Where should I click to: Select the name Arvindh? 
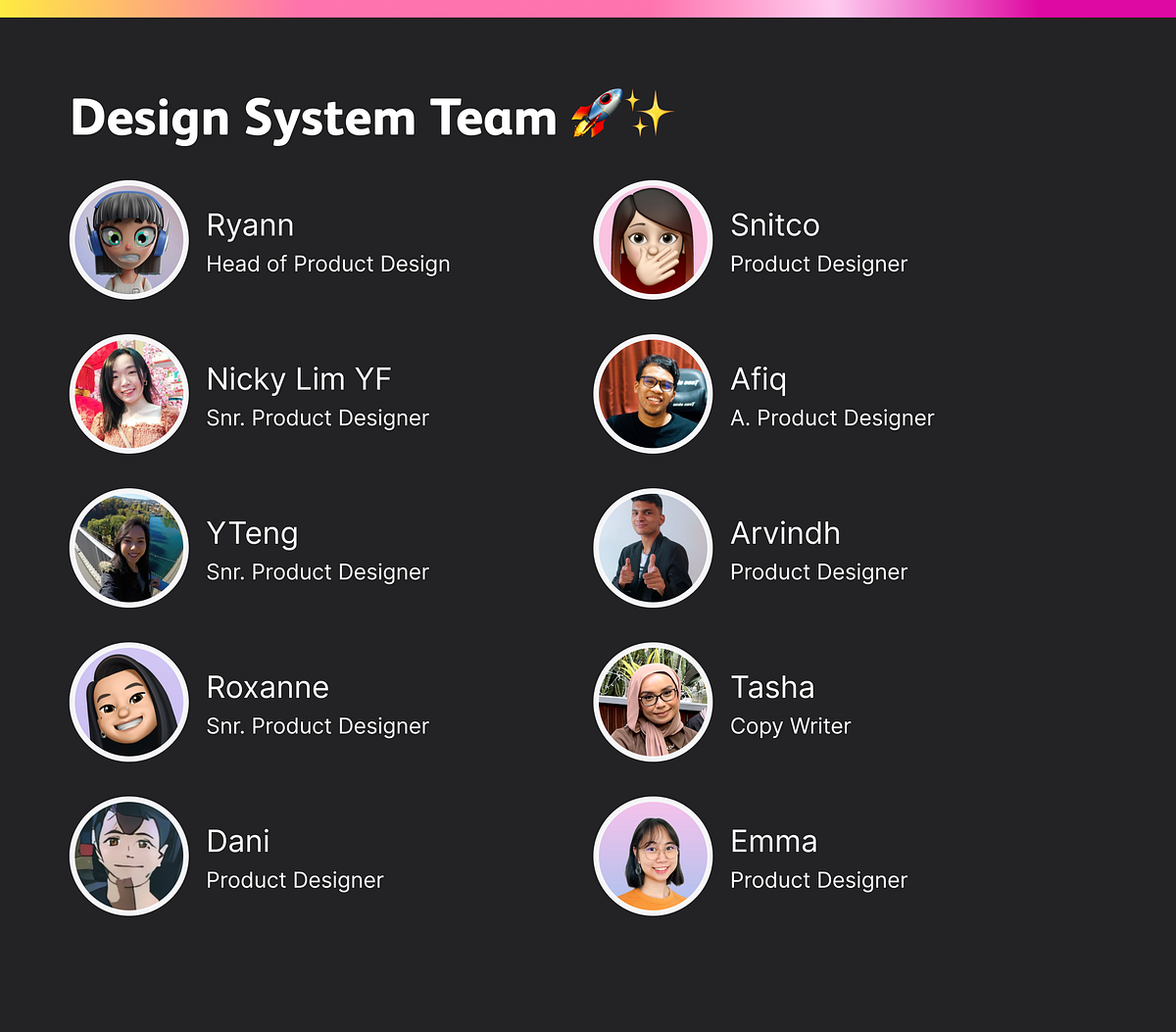786,534
